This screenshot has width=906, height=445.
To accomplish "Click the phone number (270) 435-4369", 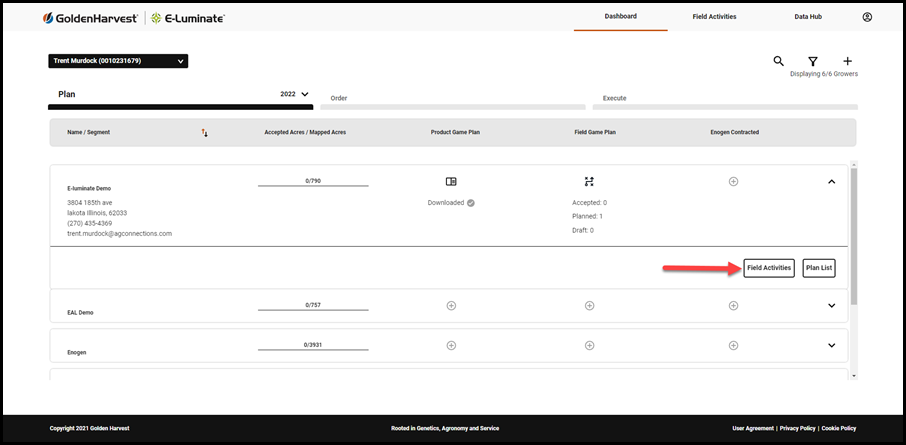I will pos(90,224).
